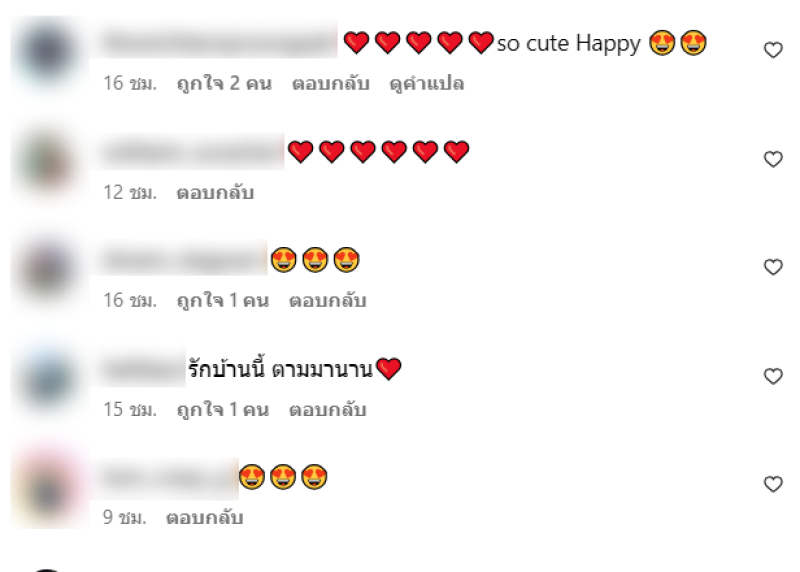View ถูกใจ 1 คน on the 16 ชม. emoji comment

coord(222,300)
